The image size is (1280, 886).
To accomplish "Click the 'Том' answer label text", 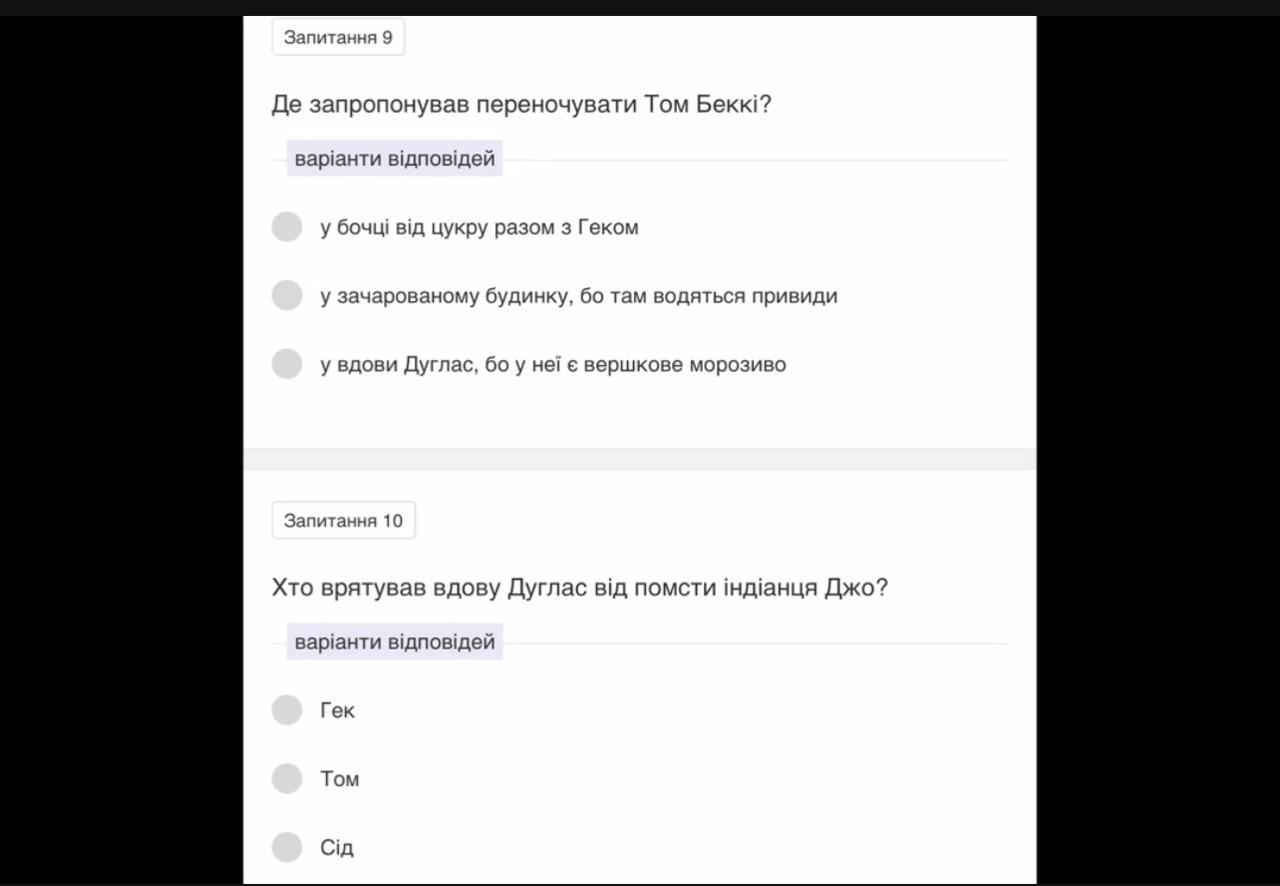I will 340,779.
